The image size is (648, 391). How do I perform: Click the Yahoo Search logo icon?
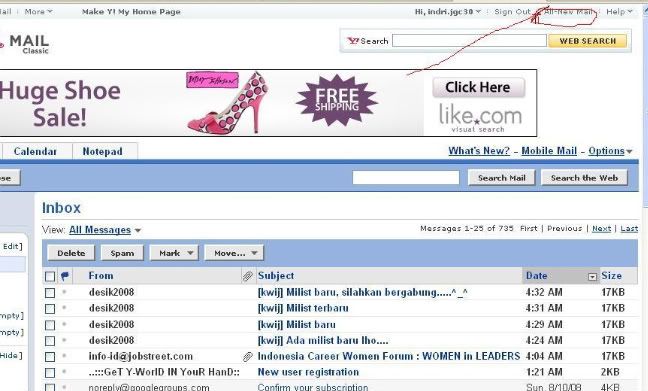353,41
